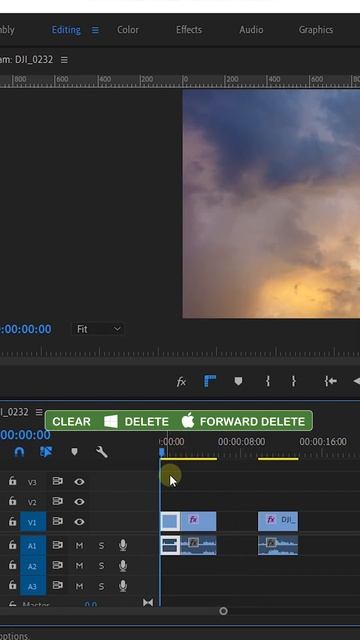The height and width of the screenshot is (640, 360).
Task: Solo audio track A2 with S
Action: [101, 566]
